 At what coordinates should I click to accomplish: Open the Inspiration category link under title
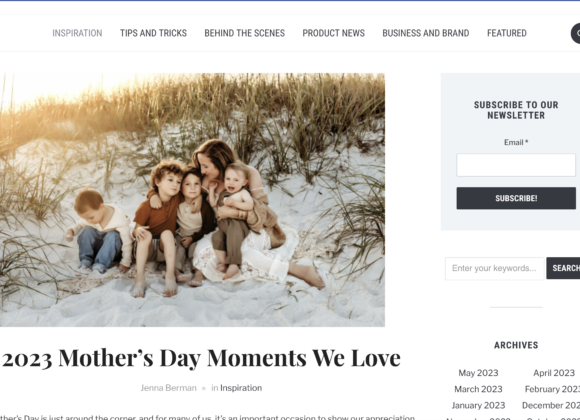241,388
